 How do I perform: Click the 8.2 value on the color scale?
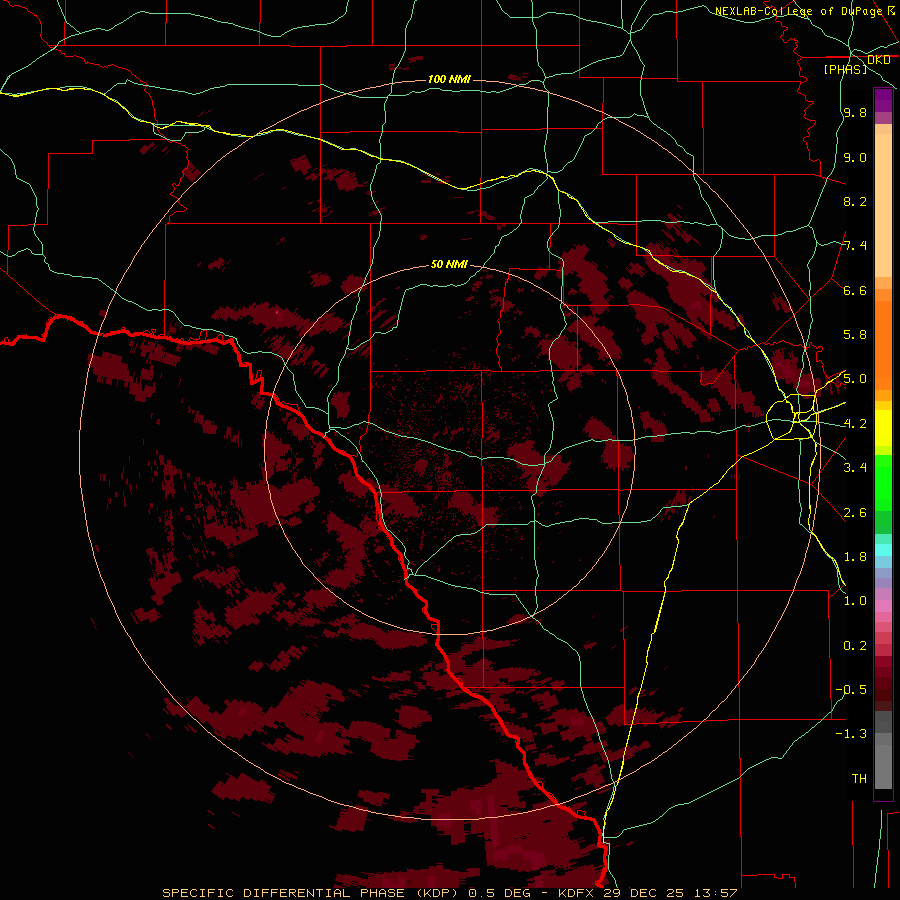pos(855,201)
